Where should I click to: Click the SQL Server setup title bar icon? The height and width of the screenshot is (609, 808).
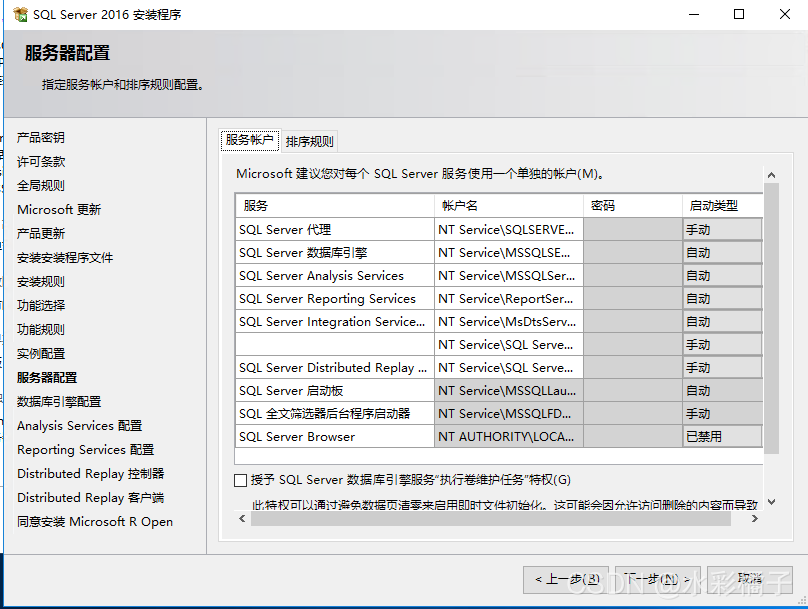pos(21,14)
